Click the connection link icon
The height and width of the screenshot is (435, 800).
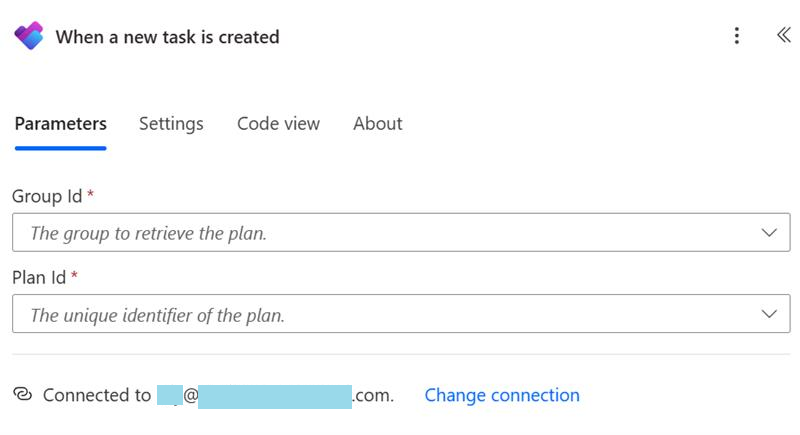(23, 395)
